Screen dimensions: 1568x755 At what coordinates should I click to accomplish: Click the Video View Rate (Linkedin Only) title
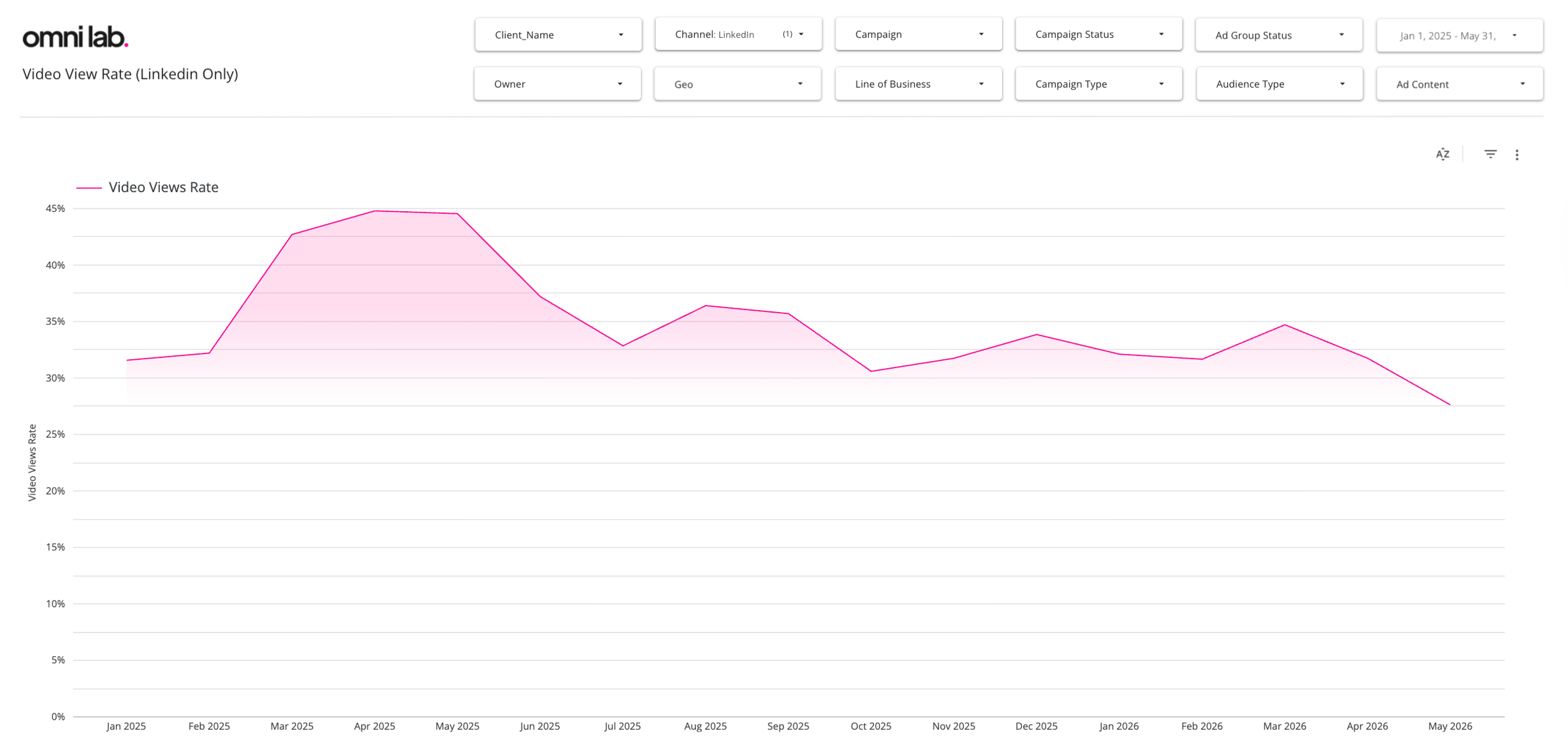[130, 74]
